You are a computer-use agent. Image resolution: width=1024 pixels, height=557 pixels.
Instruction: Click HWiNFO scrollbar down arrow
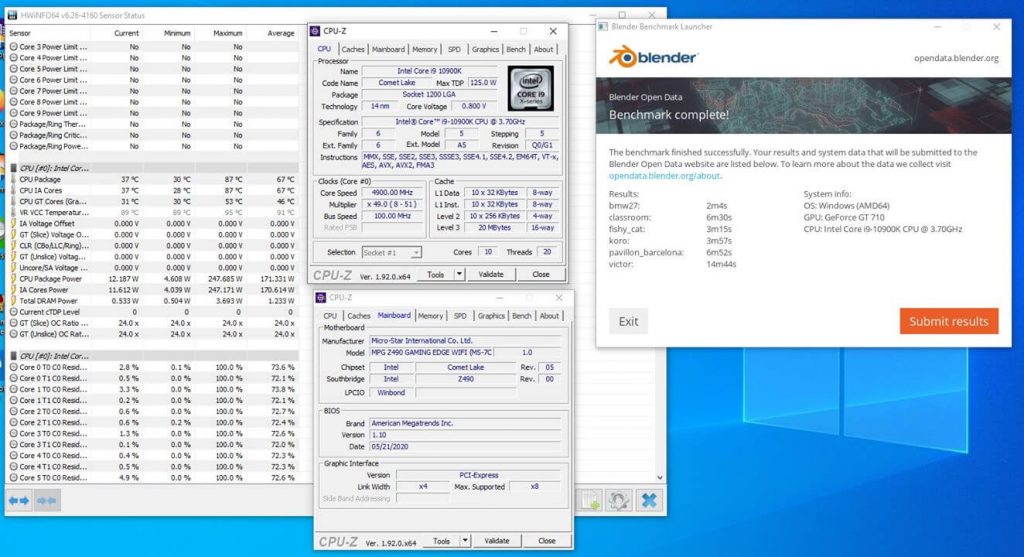coord(660,477)
